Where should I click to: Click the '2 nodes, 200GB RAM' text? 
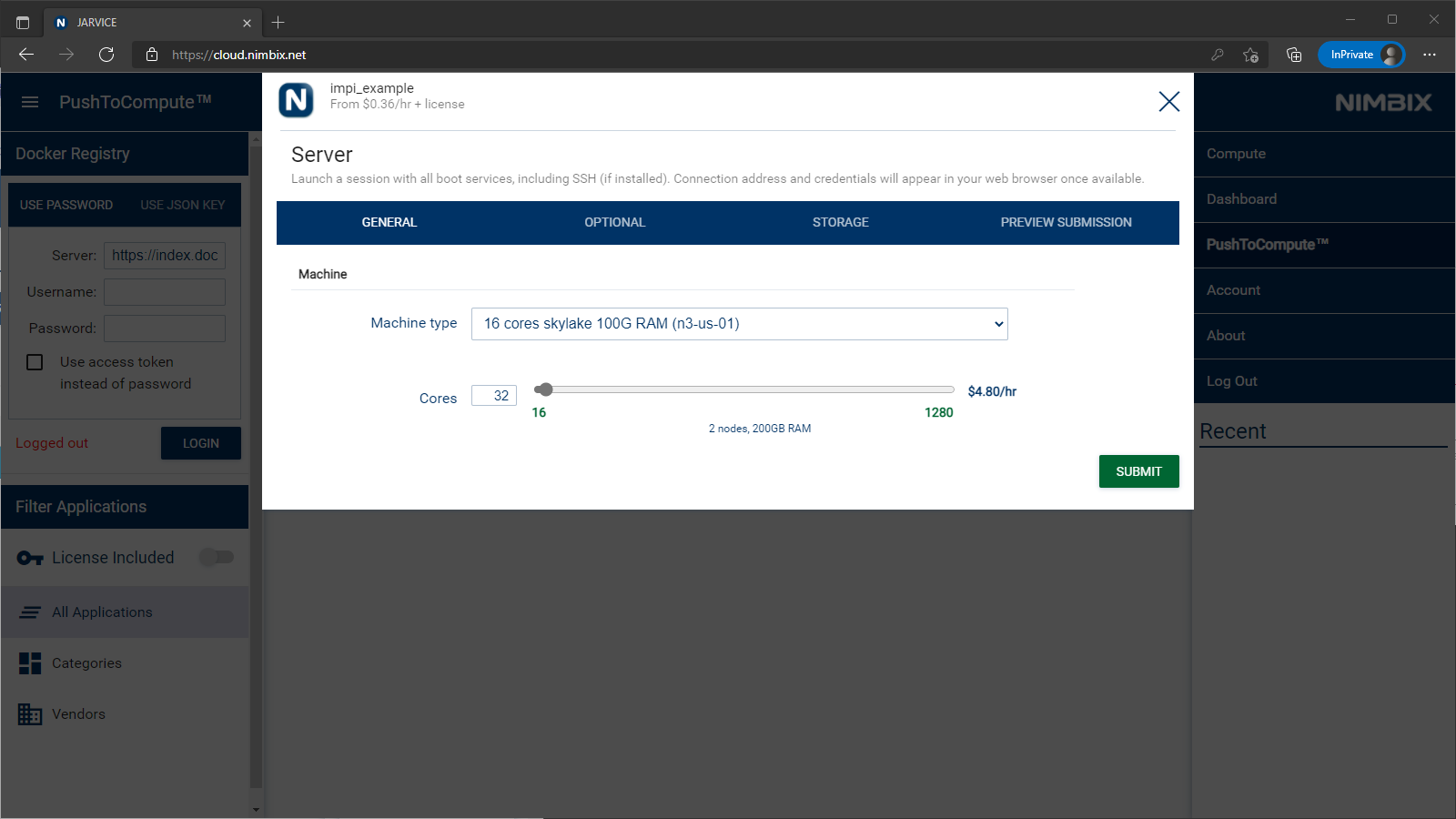(760, 429)
